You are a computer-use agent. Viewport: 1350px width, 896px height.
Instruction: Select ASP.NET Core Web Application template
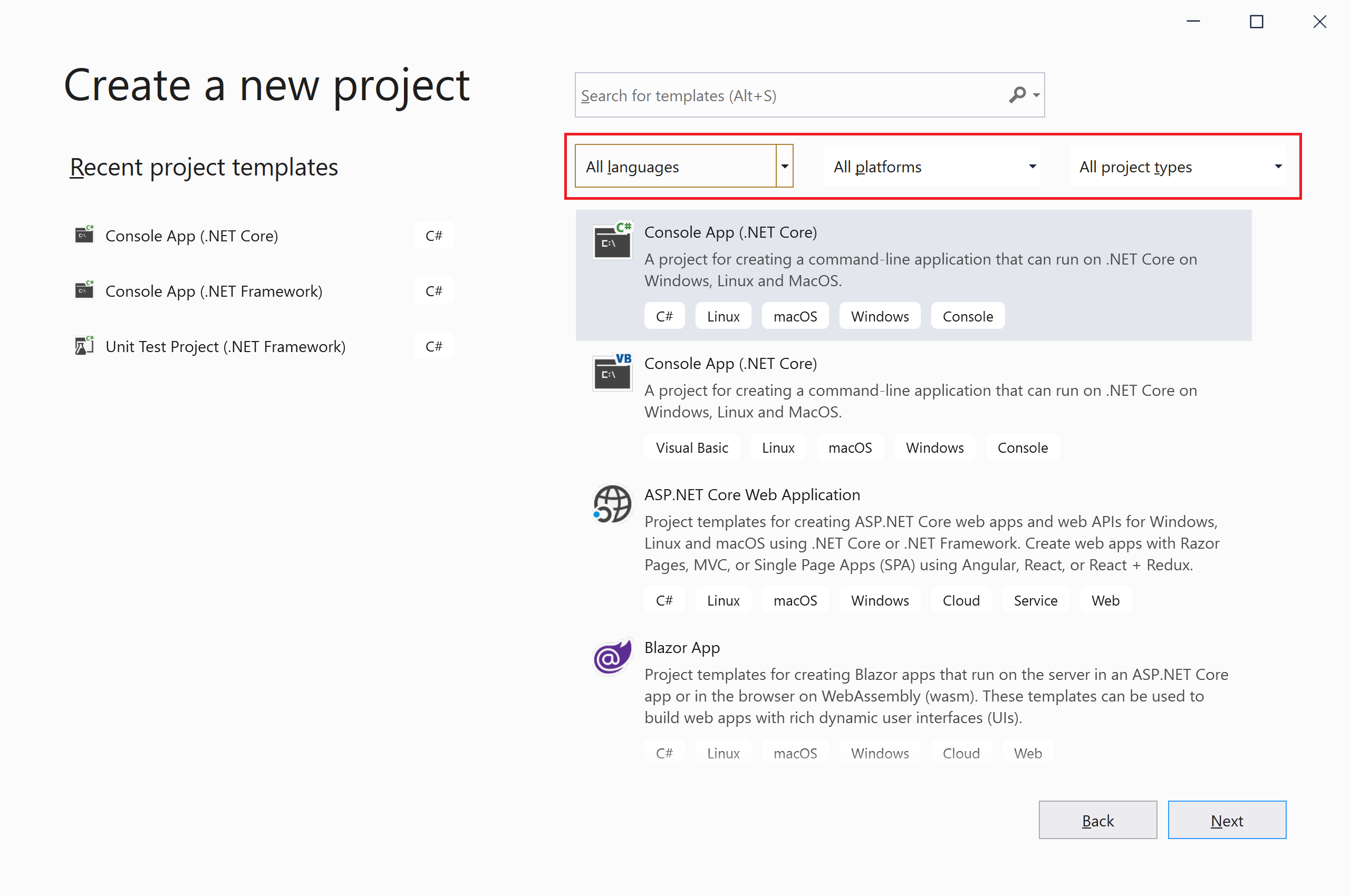tap(751, 495)
